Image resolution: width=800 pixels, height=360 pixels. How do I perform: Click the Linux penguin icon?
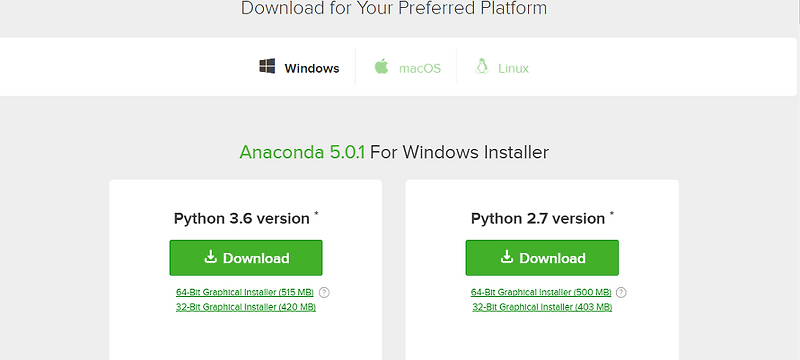click(x=481, y=66)
